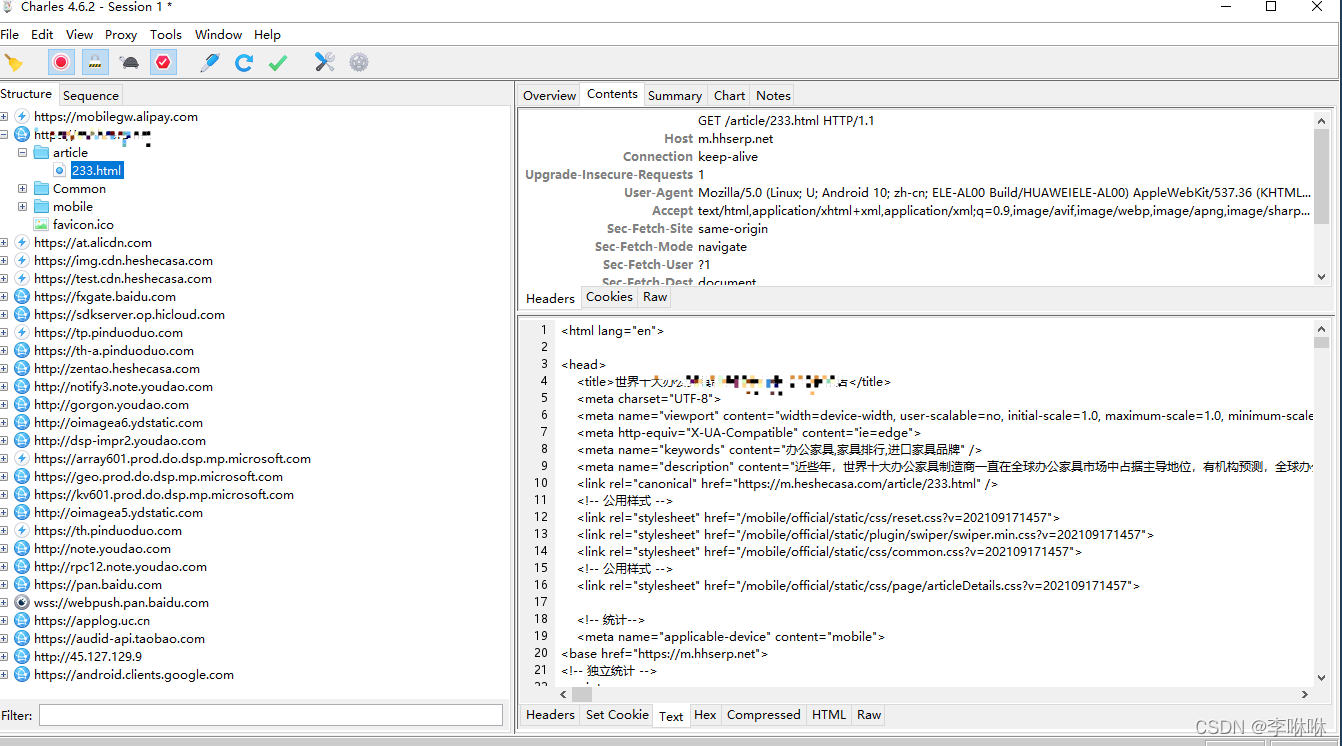
Task: Switch to the Overview tab
Action: coord(550,95)
